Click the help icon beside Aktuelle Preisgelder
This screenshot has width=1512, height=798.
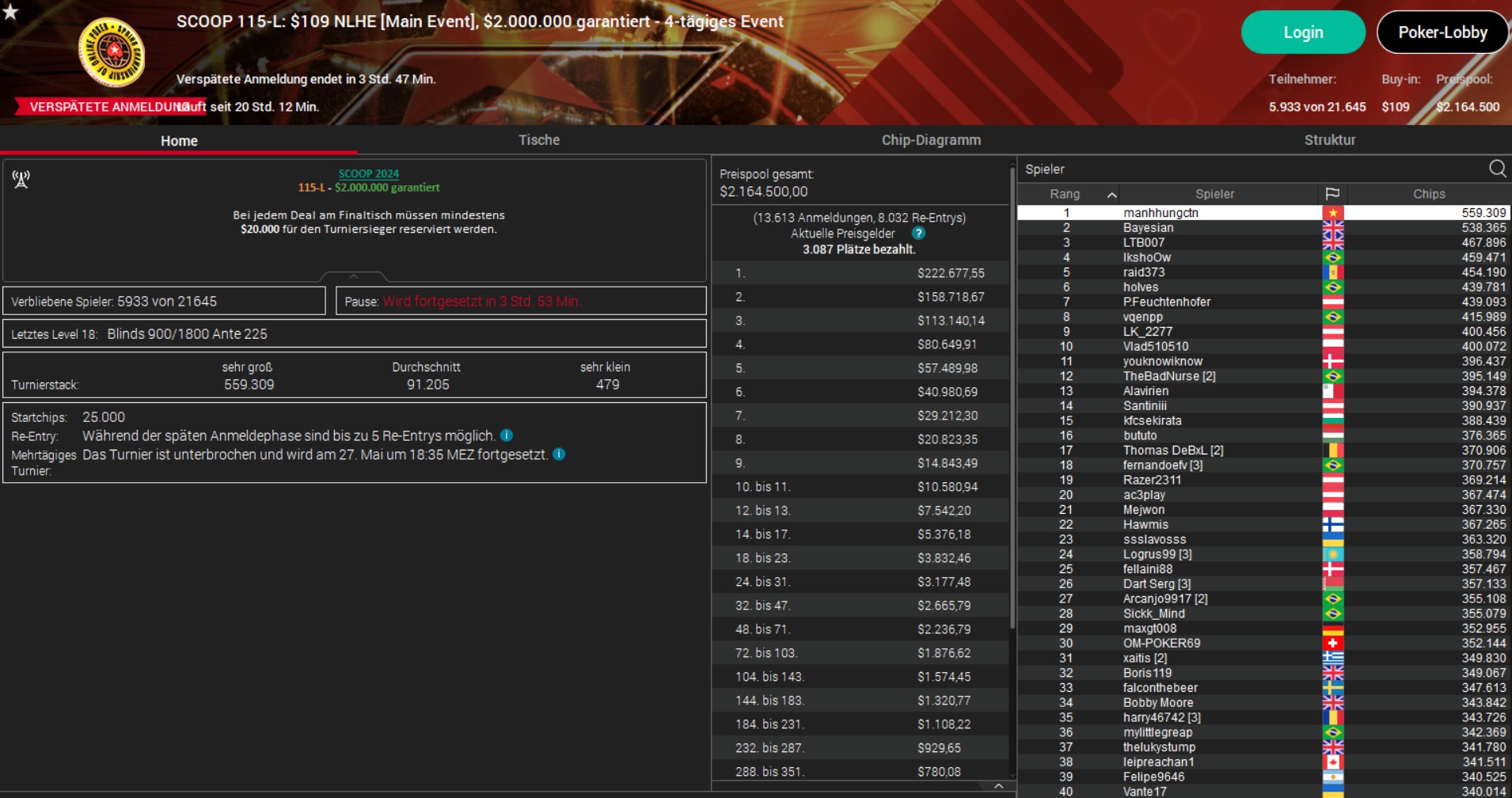tap(918, 234)
